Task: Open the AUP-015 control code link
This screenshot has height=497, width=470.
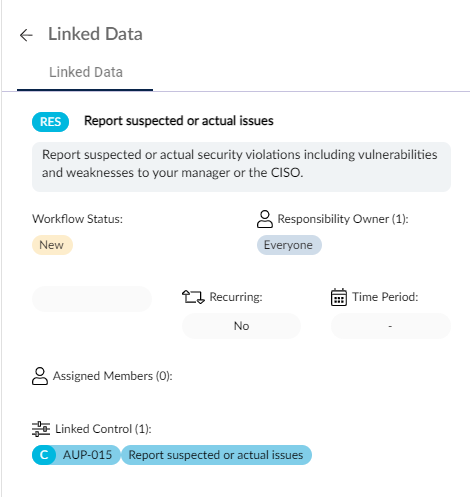Action: pos(87,455)
